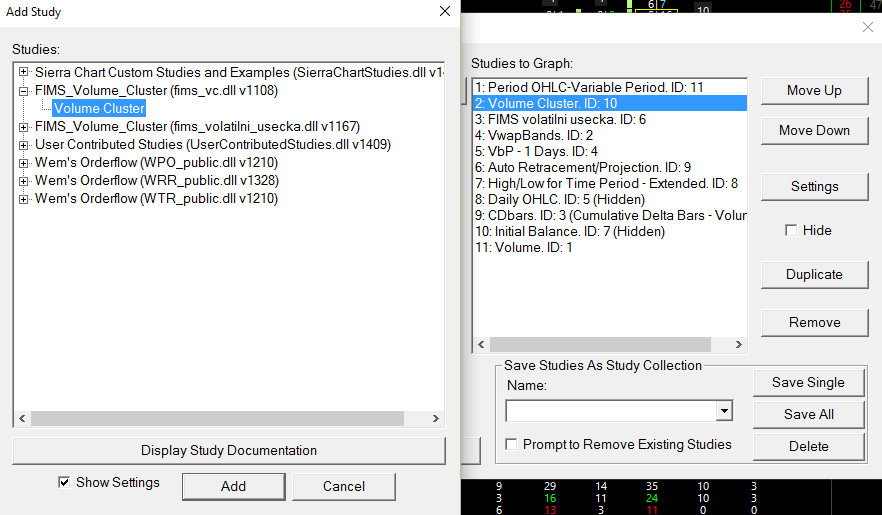
Task: Select '10: Initial Balance. ID: 7 (Hidden)'
Action: coord(610,232)
